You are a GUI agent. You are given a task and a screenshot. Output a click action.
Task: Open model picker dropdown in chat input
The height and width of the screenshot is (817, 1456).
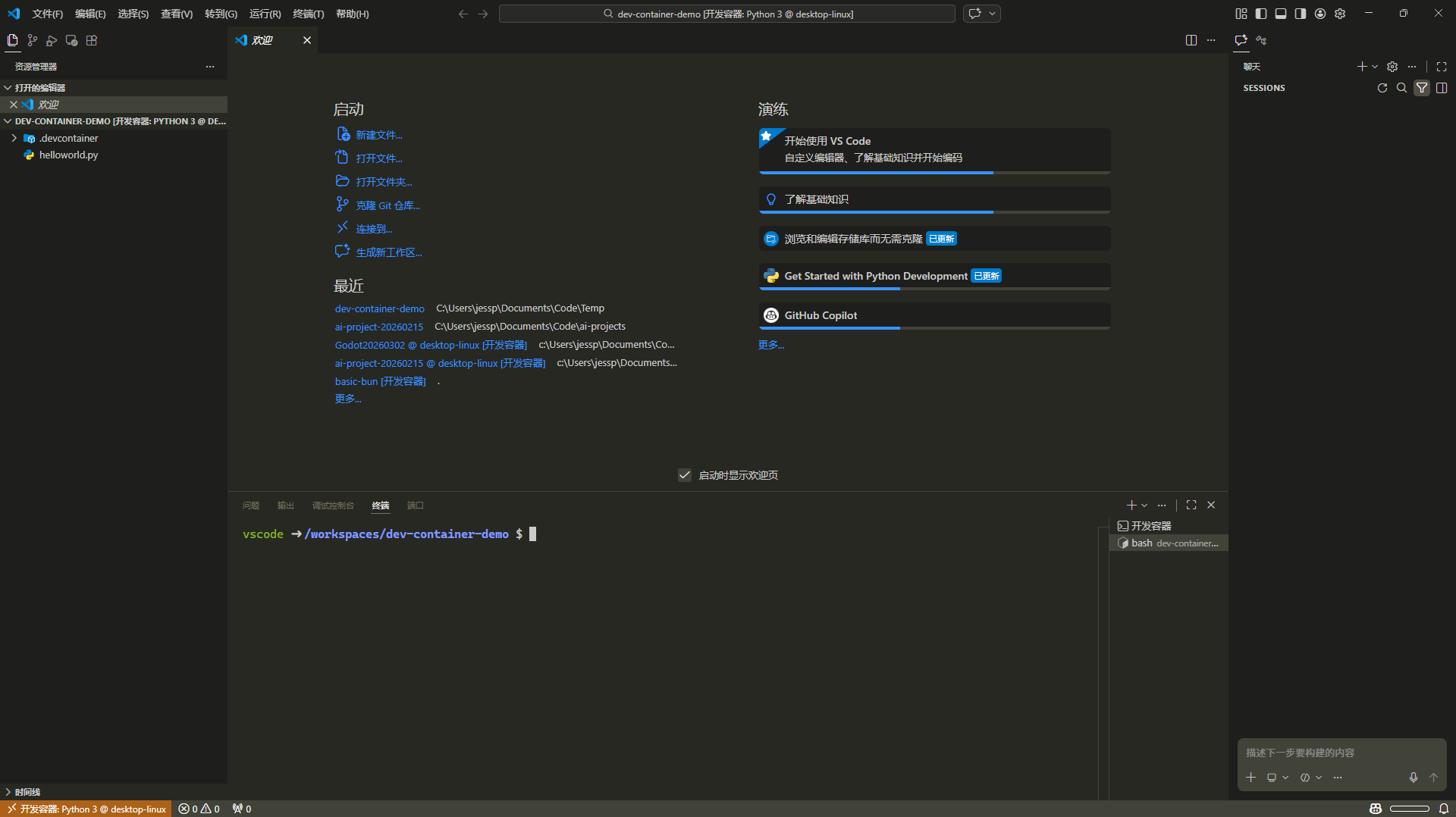(x=1311, y=778)
